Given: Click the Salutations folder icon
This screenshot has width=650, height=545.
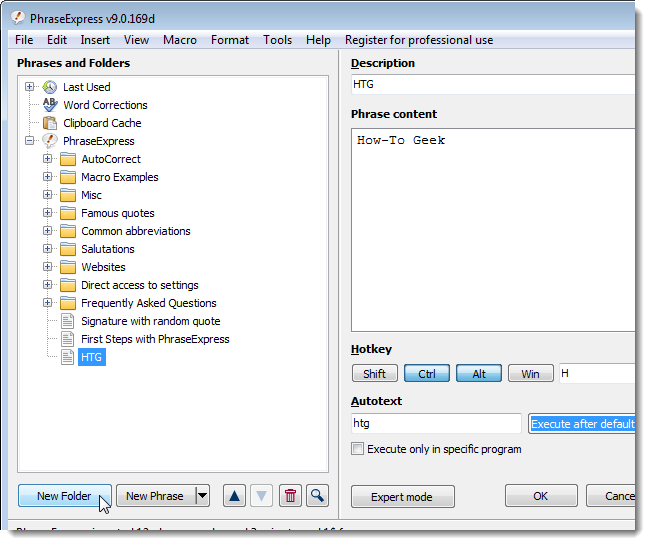Looking at the screenshot, I should point(68,249).
